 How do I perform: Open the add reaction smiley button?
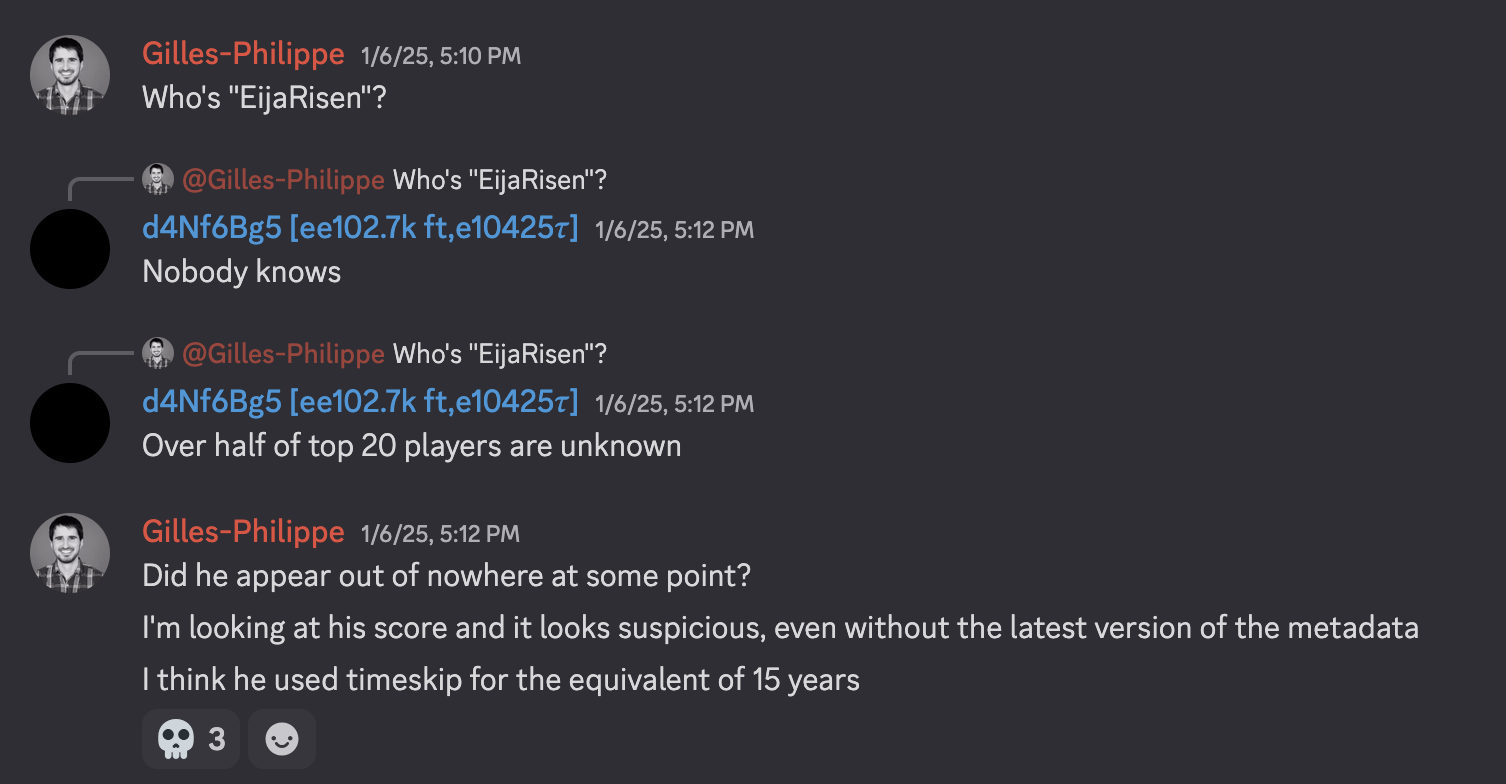(x=282, y=739)
